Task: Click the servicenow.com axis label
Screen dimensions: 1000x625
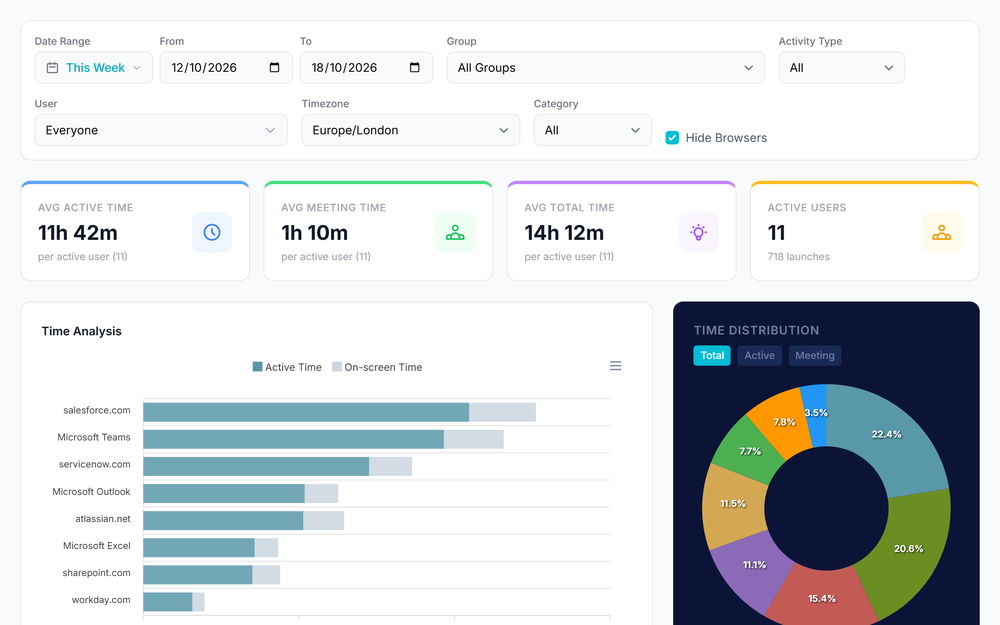Action: click(x=94, y=464)
